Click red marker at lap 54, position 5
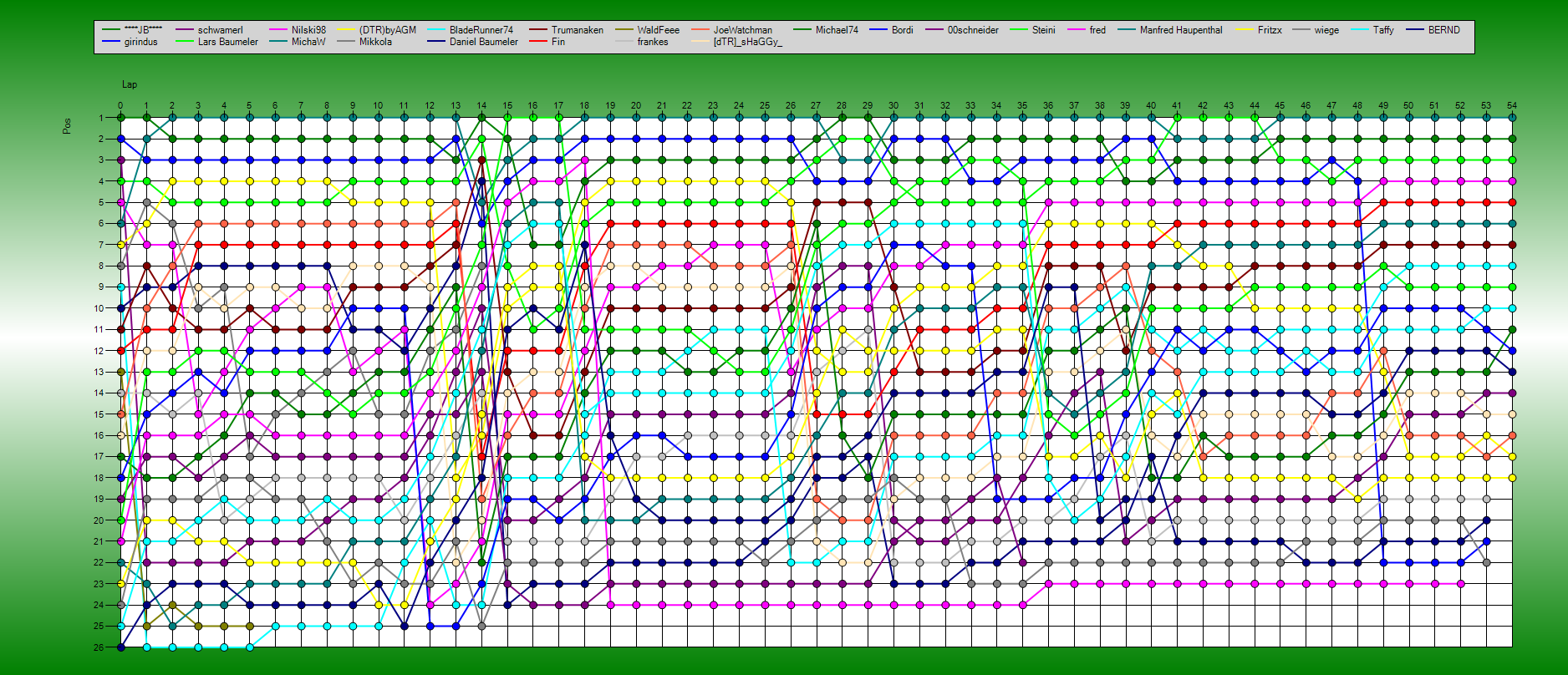The height and width of the screenshot is (675, 1568). point(1512,202)
